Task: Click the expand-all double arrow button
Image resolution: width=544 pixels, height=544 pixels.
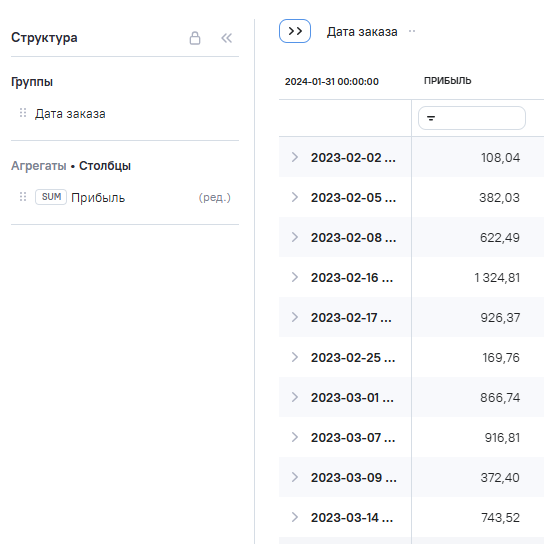Action: click(295, 31)
